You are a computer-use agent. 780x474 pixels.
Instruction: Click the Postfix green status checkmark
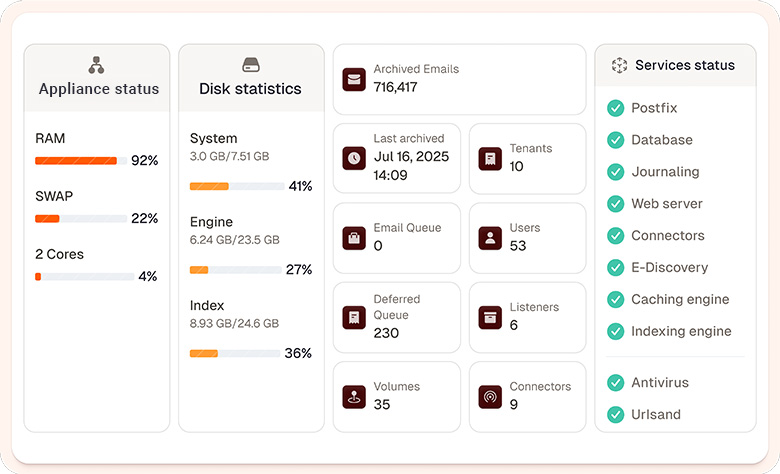[x=615, y=108]
